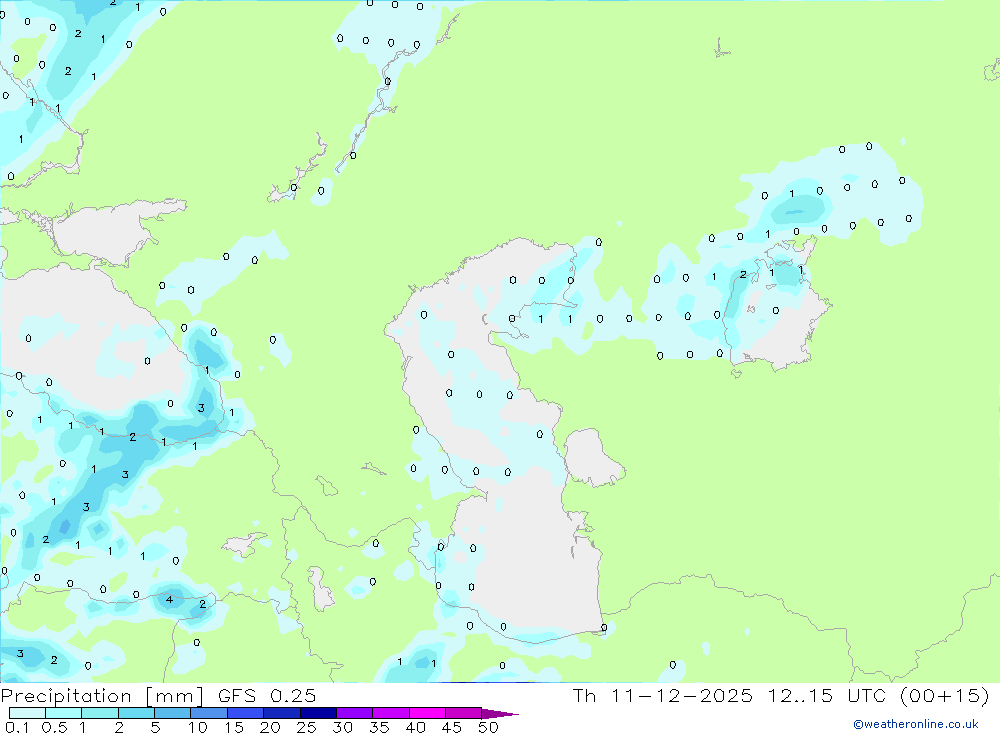Click the "GFS 0.25" model label

coord(267,695)
